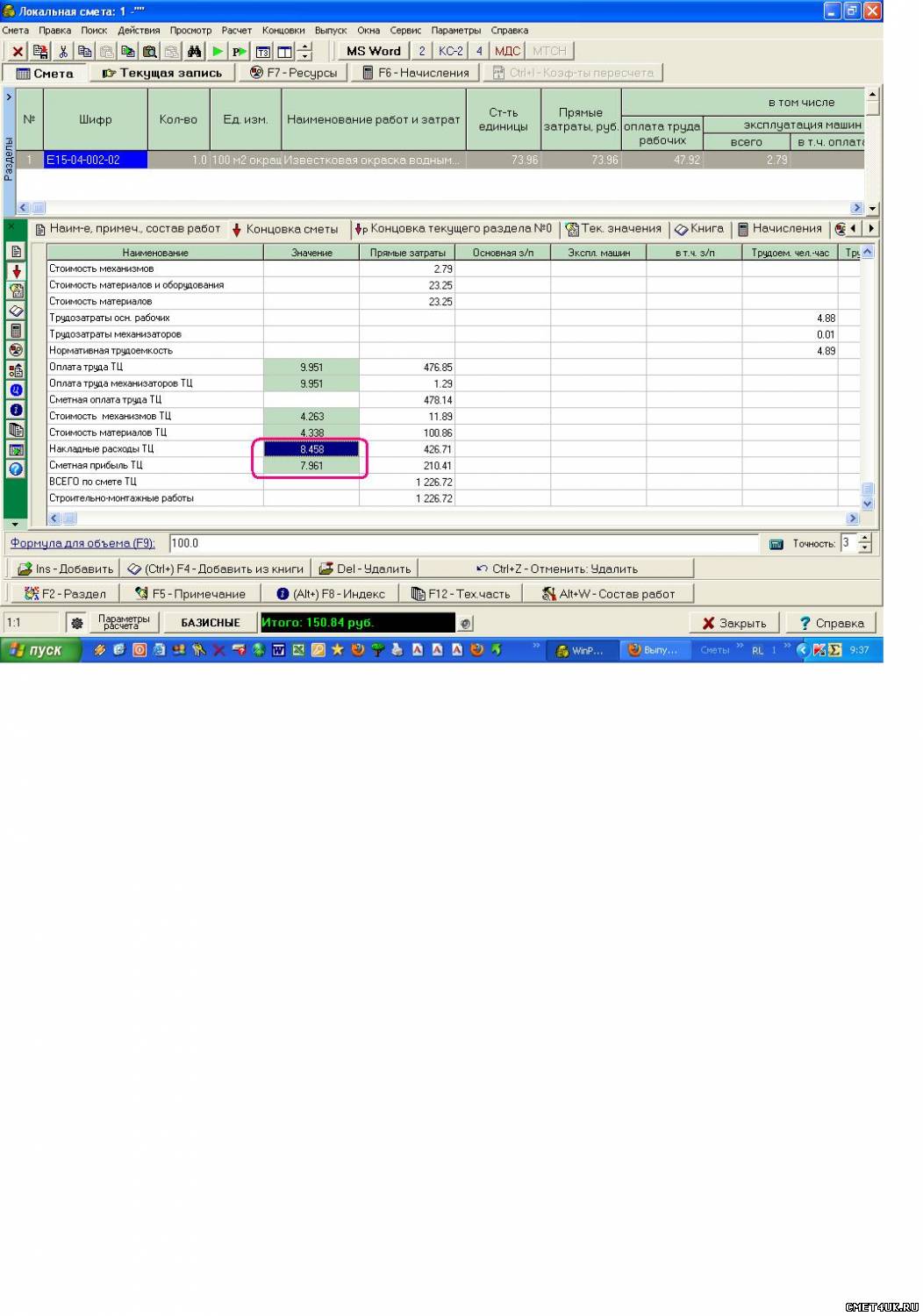This screenshot has width=923, height=1316.
Task: Click the stacked pages icon in left sidebar
Action: pos(16,430)
